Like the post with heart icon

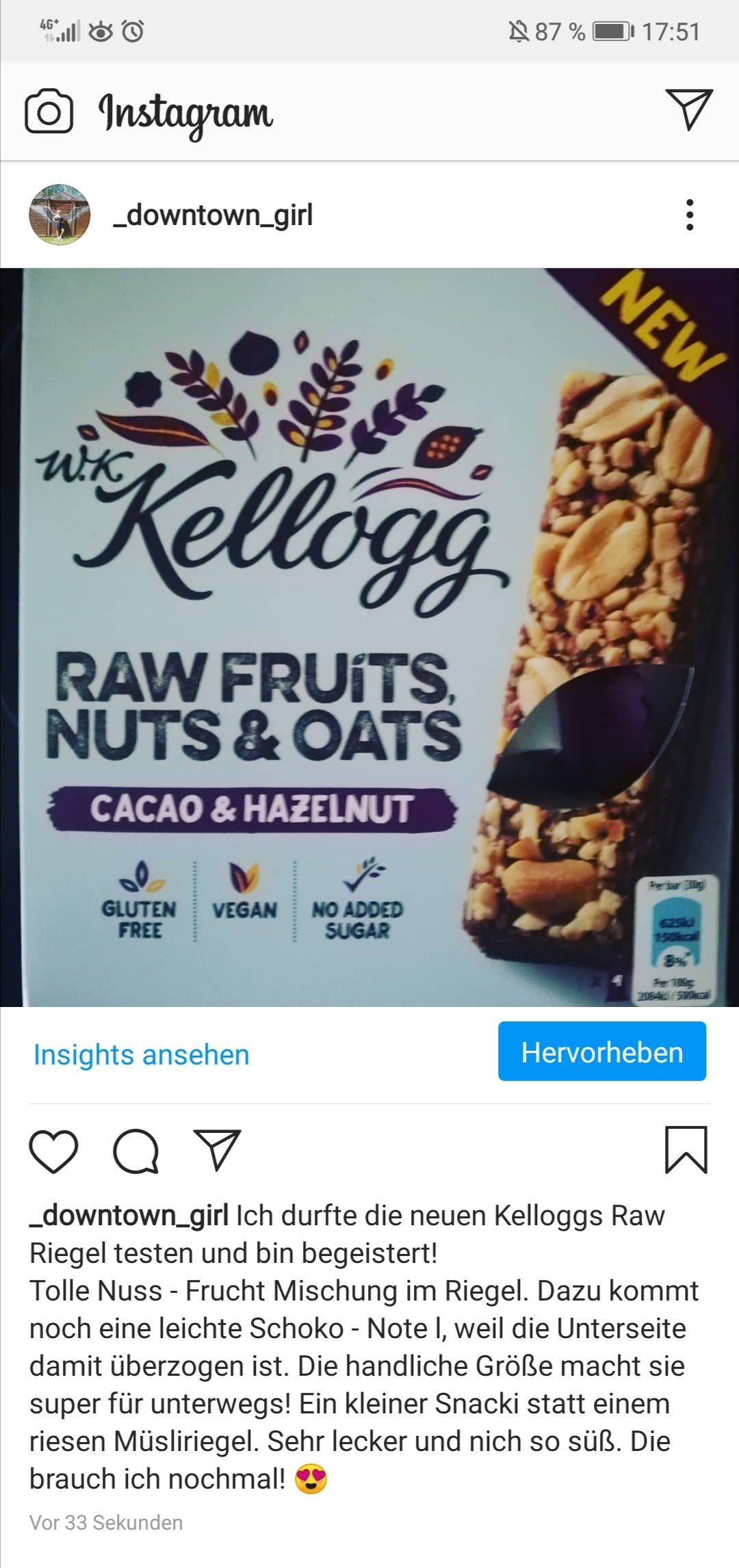point(53,1151)
